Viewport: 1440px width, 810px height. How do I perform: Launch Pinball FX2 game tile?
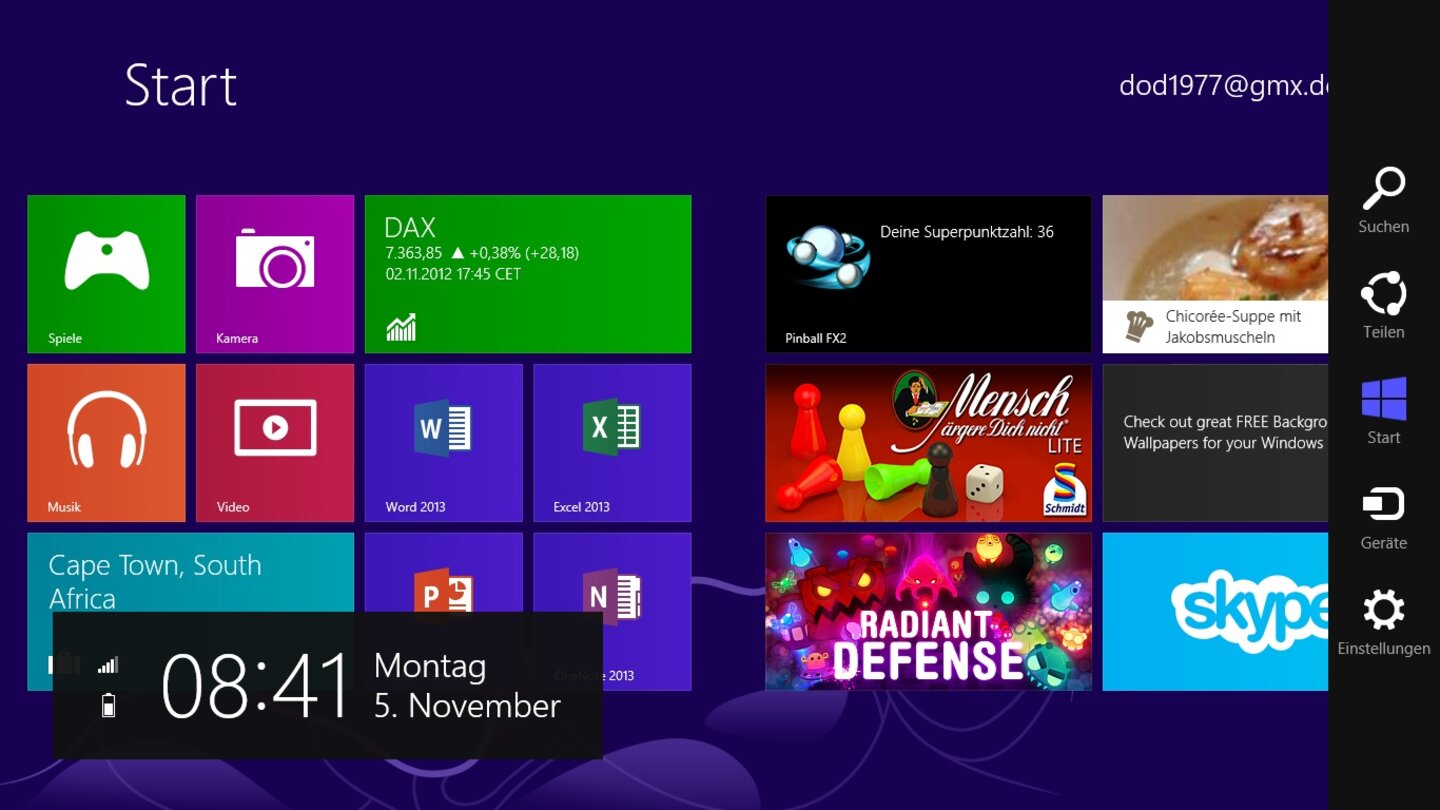point(928,274)
